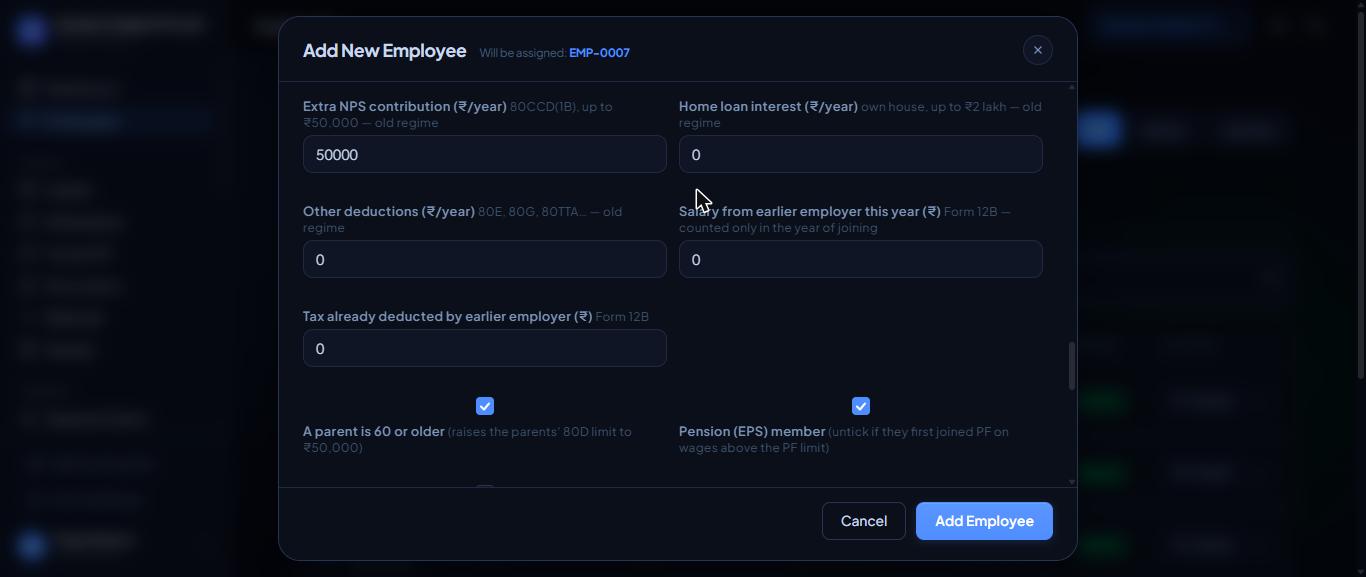
Task: Click 'Tax already deducted by earlier employer' label
Action: [x=448, y=316]
